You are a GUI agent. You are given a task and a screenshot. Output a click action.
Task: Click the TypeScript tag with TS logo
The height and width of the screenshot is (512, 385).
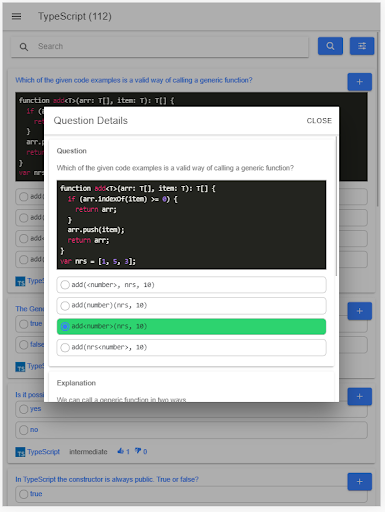[38, 452]
